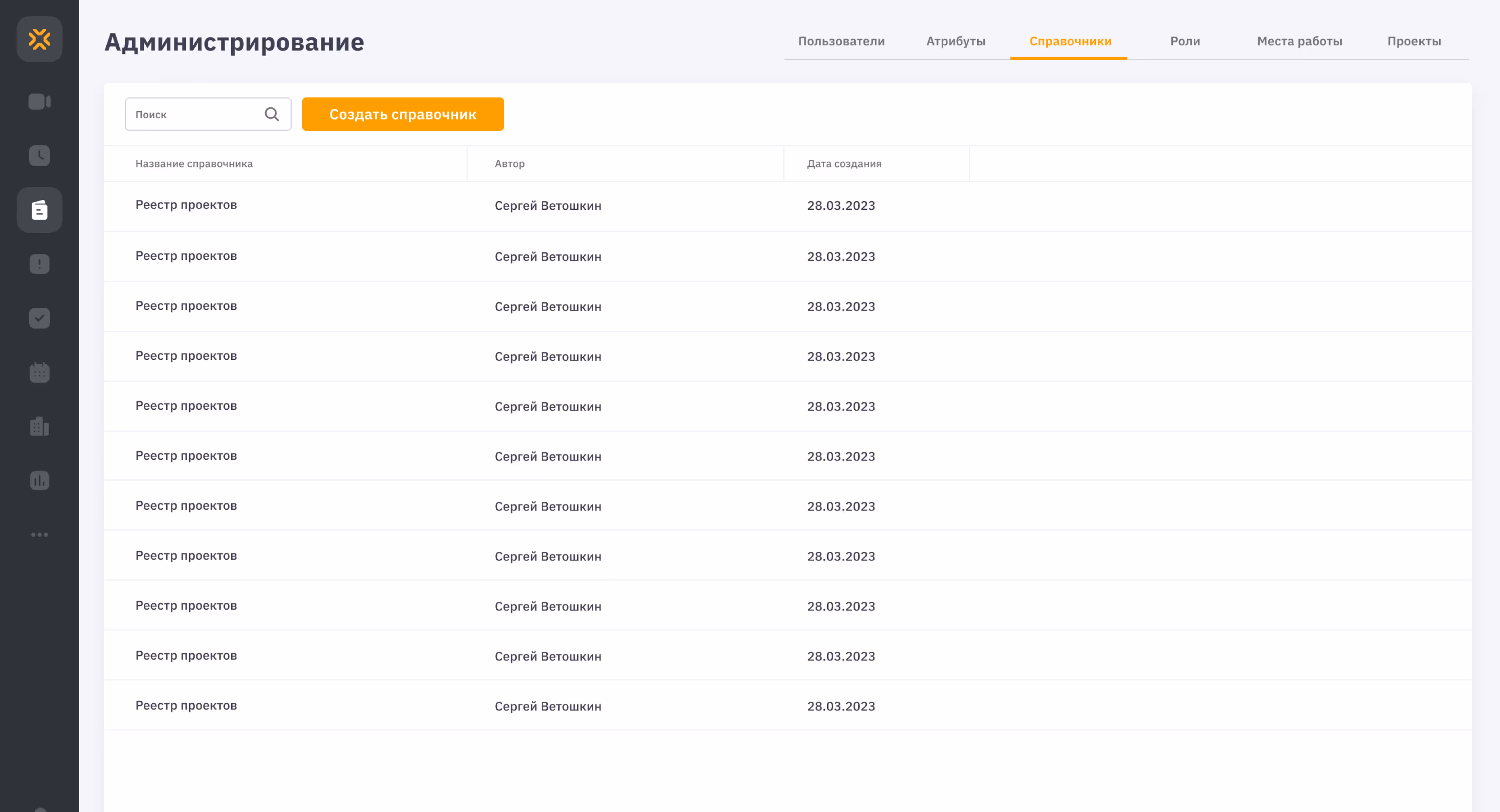Click the Название справочника column header
The height and width of the screenshot is (812, 1500).
pyautogui.click(x=194, y=164)
